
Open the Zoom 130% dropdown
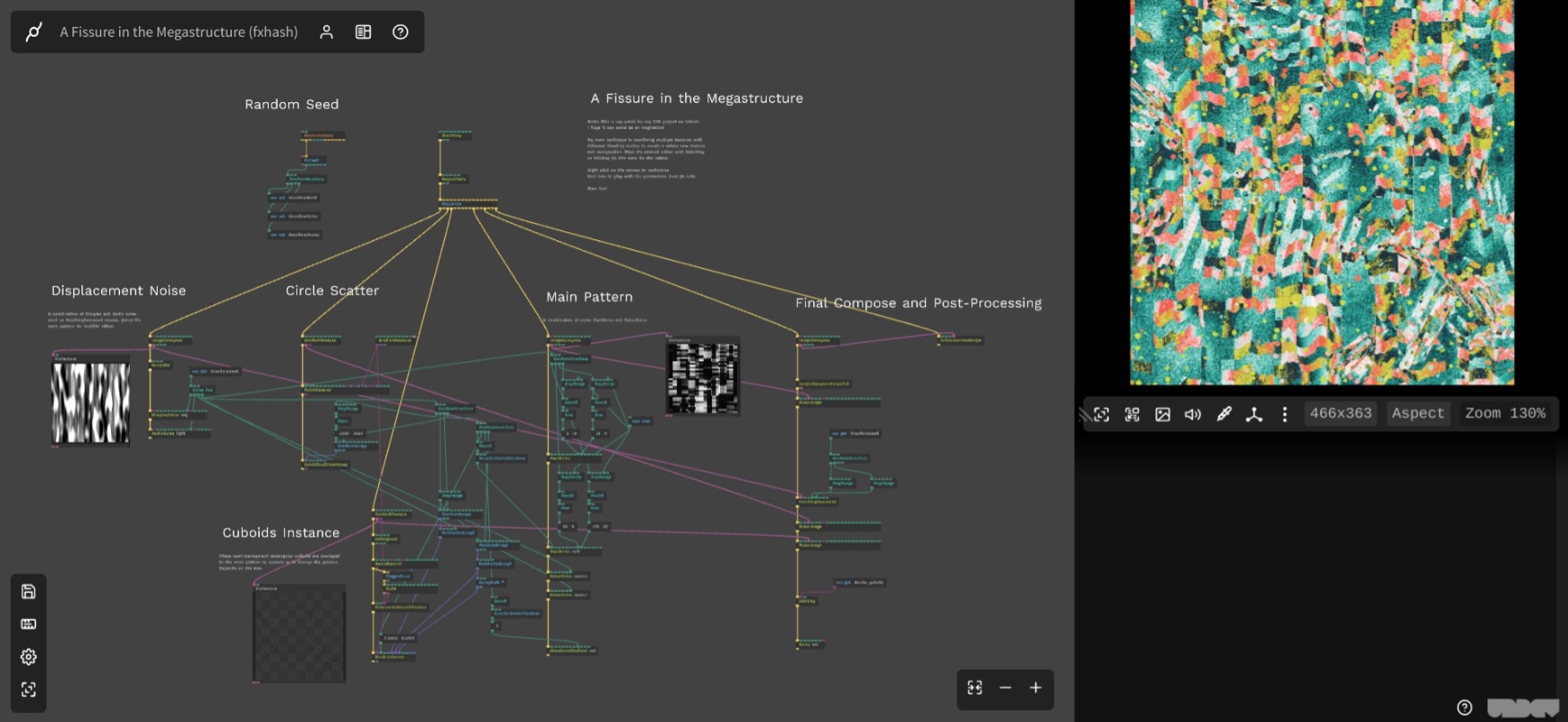click(x=1504, y=414)
